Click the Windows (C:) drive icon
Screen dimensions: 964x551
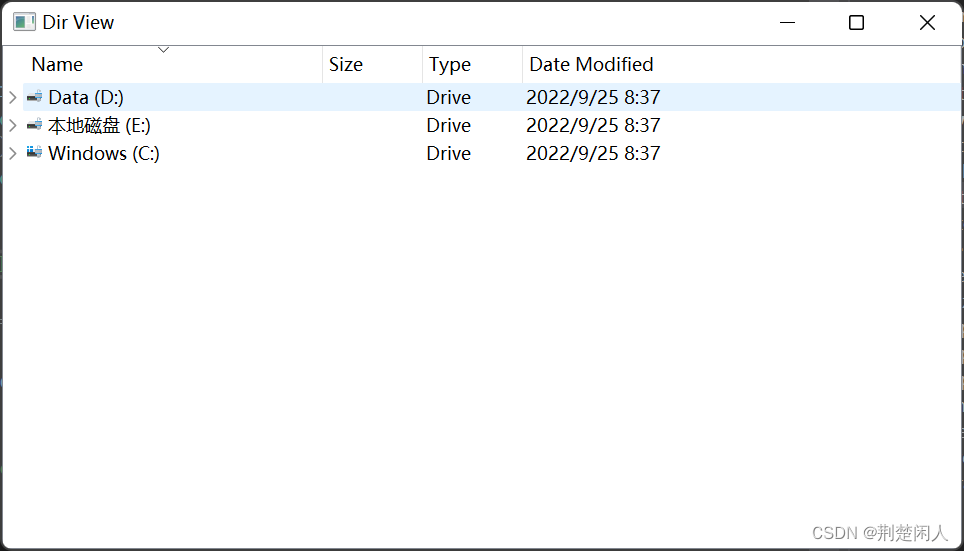pyautogui.click(x=34, y=152)
